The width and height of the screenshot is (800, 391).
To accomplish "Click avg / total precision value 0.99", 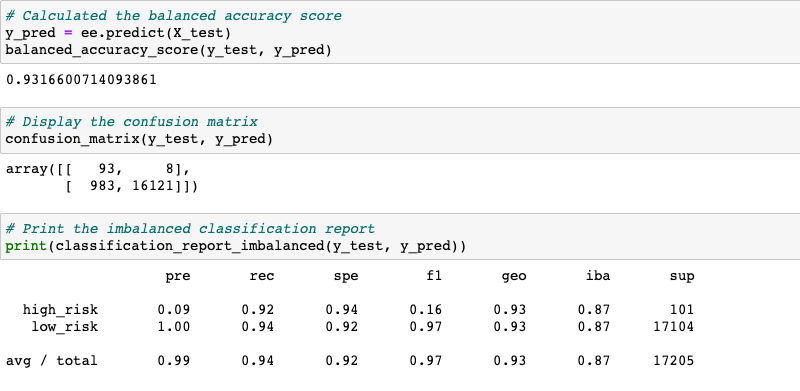I will pos(173,361).
